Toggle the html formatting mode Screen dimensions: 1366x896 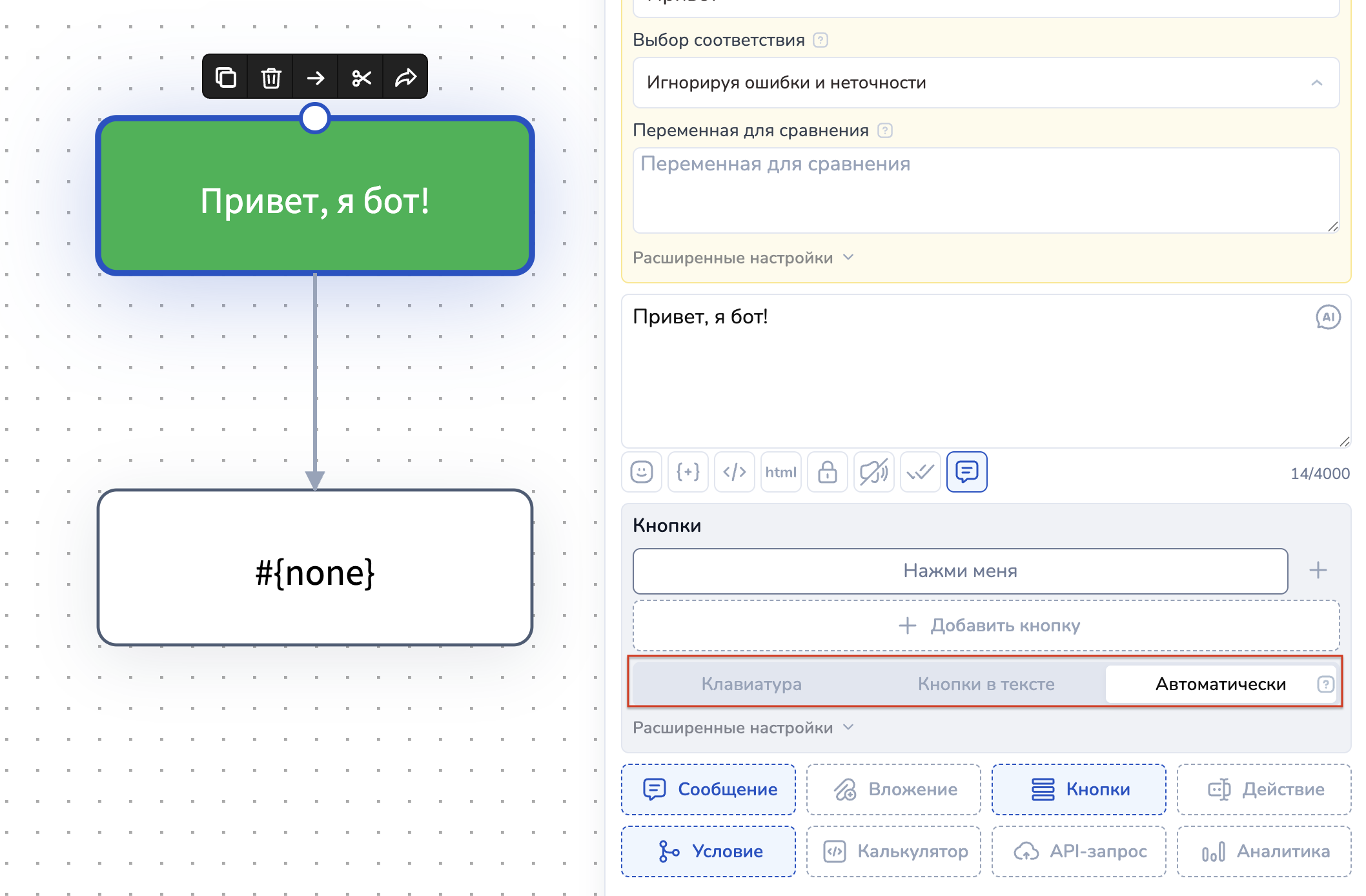(781, 473)
